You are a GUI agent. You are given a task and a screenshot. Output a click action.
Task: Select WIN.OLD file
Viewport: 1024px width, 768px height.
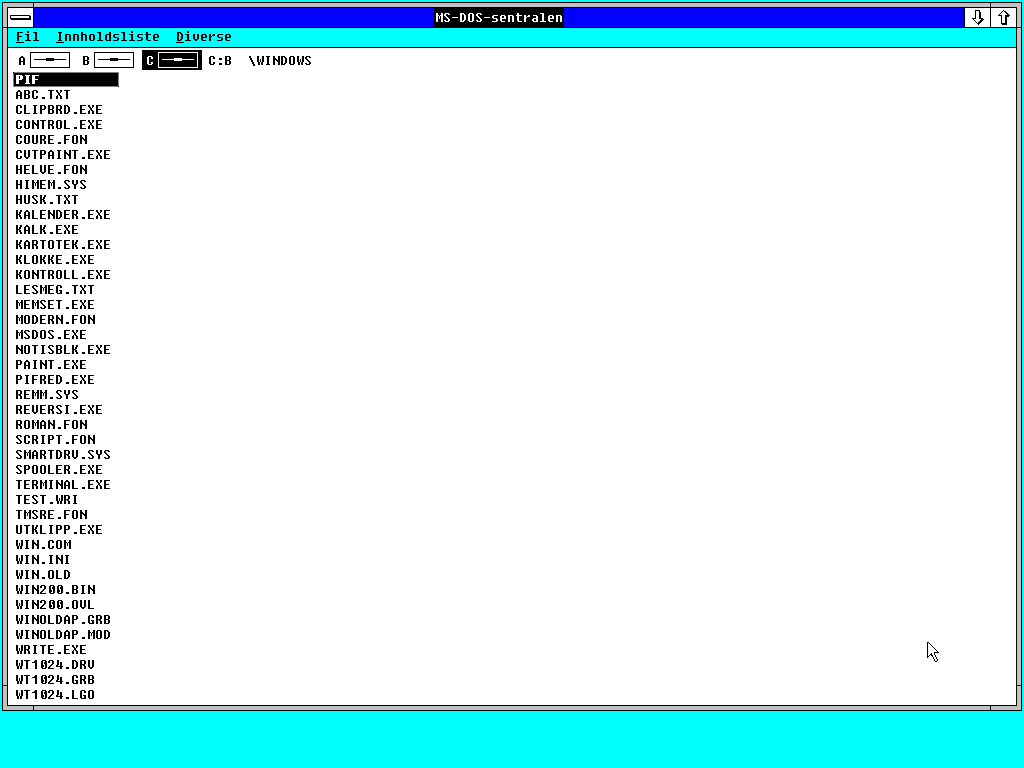point(43,575)
